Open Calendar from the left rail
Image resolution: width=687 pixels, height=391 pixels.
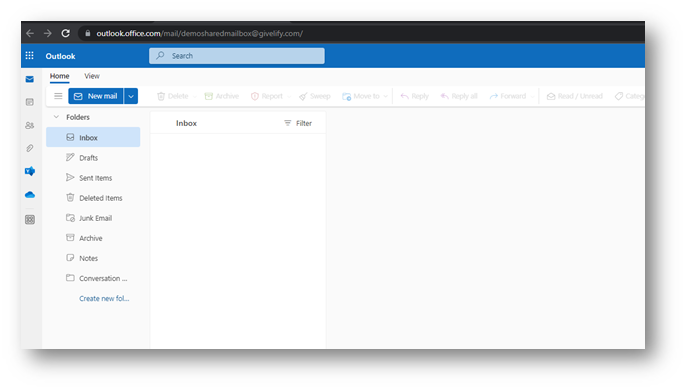(x=30, y=102)
